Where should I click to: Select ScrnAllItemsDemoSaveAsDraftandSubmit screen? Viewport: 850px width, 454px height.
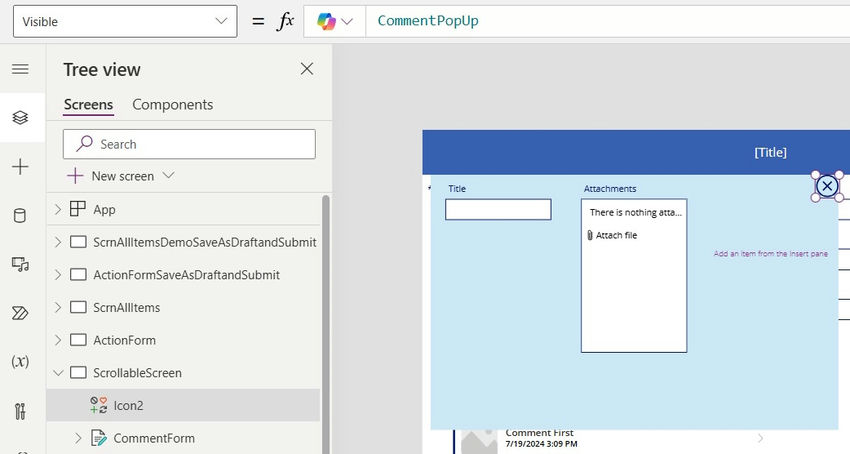pyautogui.click(x=205, y=242)
